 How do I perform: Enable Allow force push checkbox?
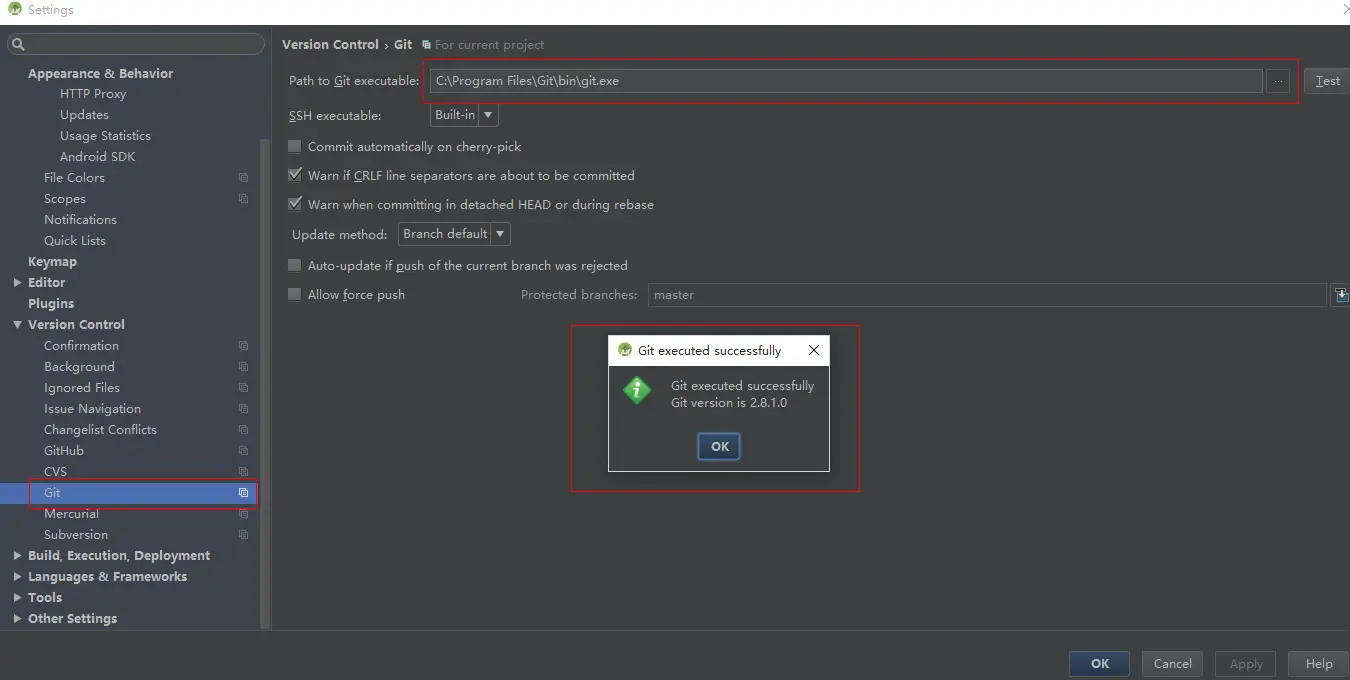(295, 294)
